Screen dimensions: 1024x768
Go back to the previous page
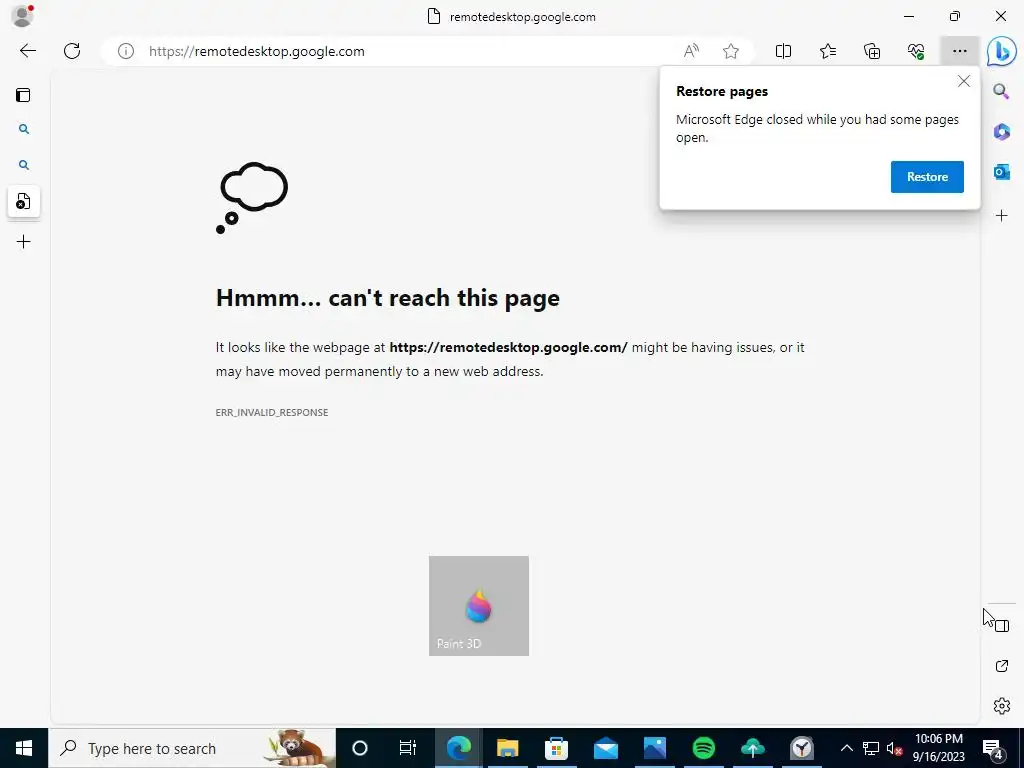(x=27, y=51)
